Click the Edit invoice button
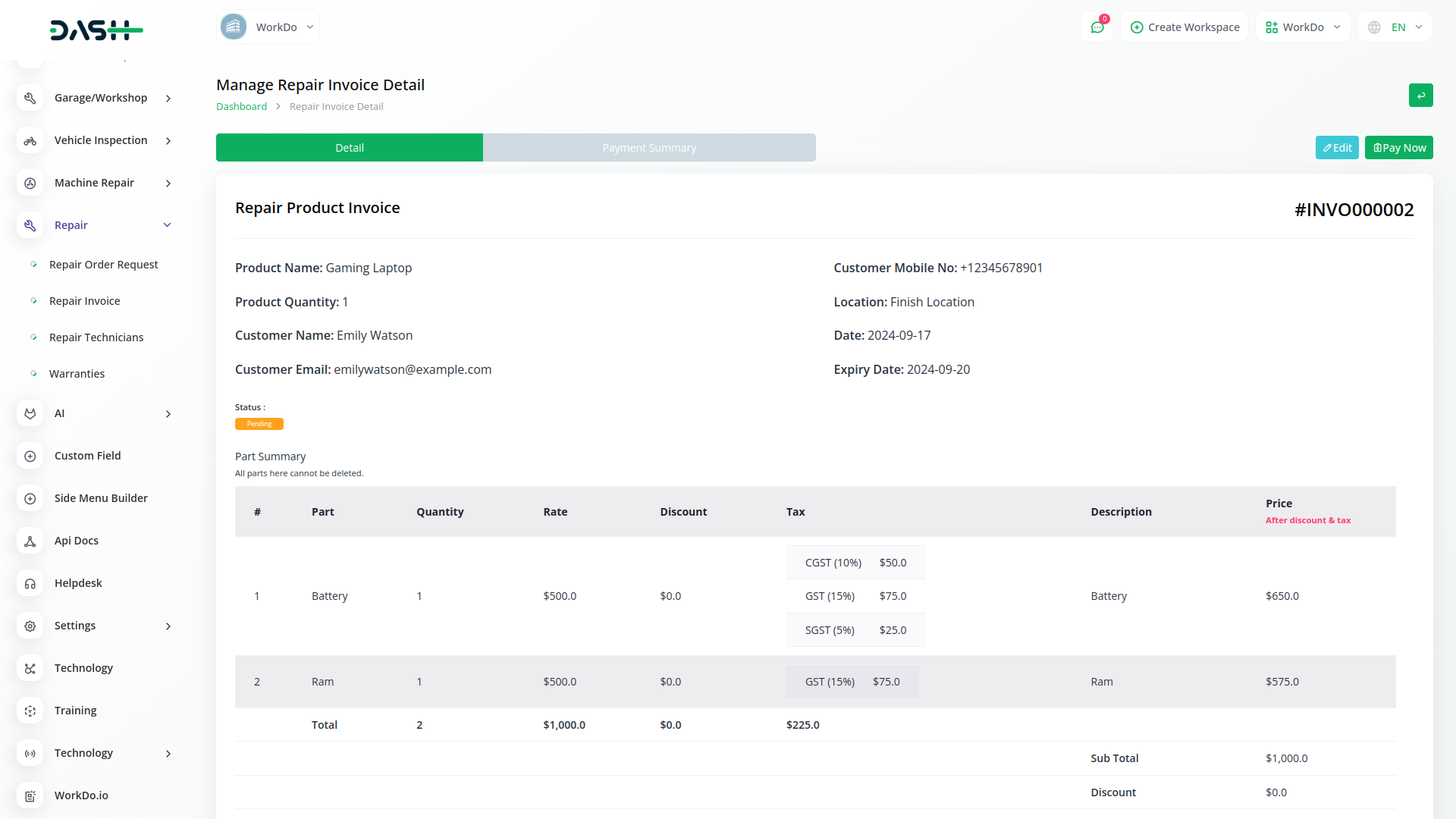 click(x=1337, y=148)
